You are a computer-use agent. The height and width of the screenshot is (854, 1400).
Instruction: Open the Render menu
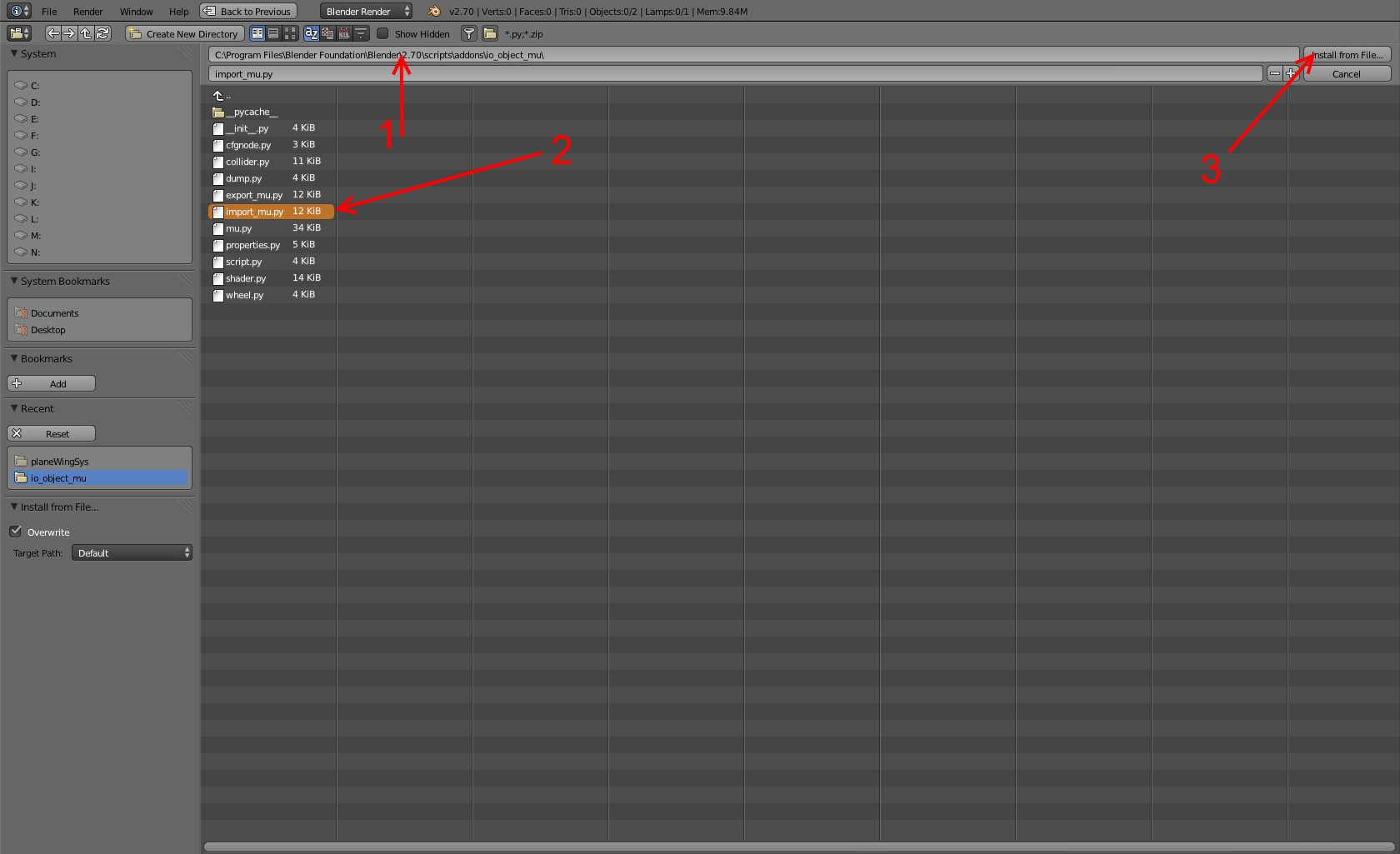tap(87, 12)
